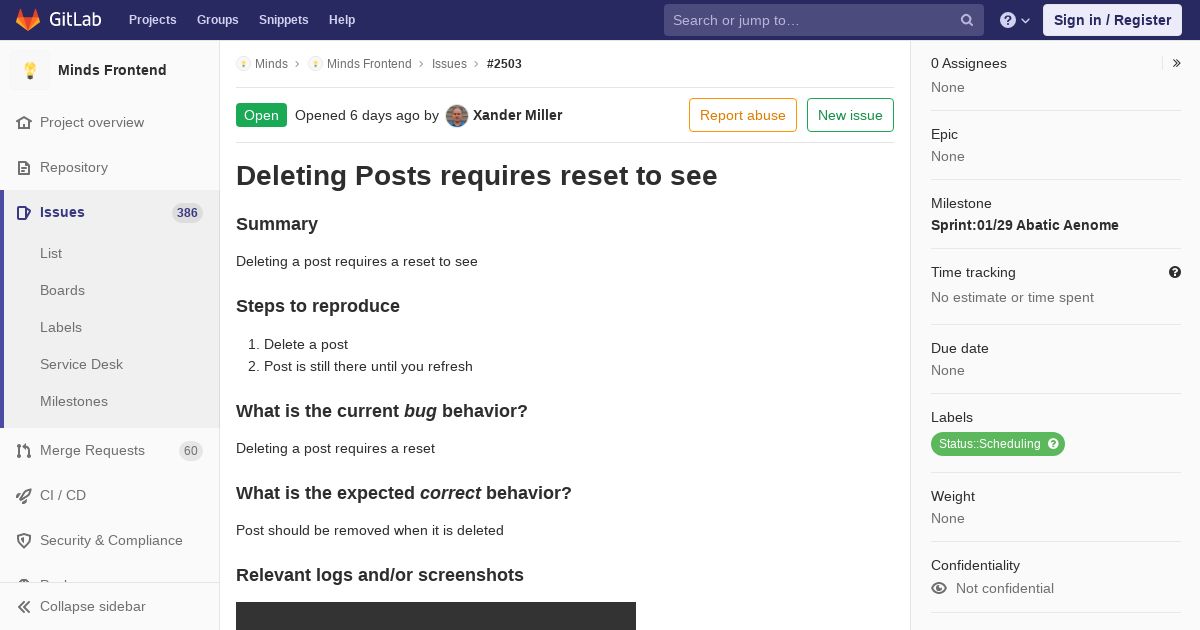The height and width of the screenshot is (630, 1200).
Task: Open the Labels submenu item
Action: tap(61, 327)
